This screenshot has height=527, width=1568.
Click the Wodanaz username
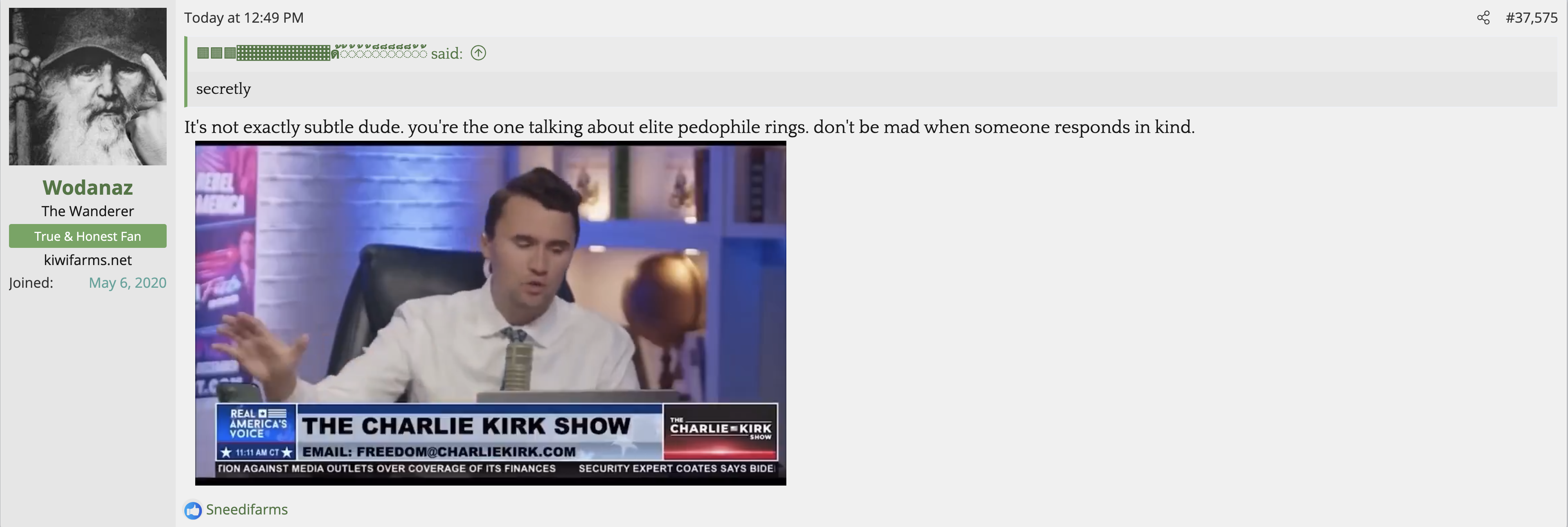(88, 187)
